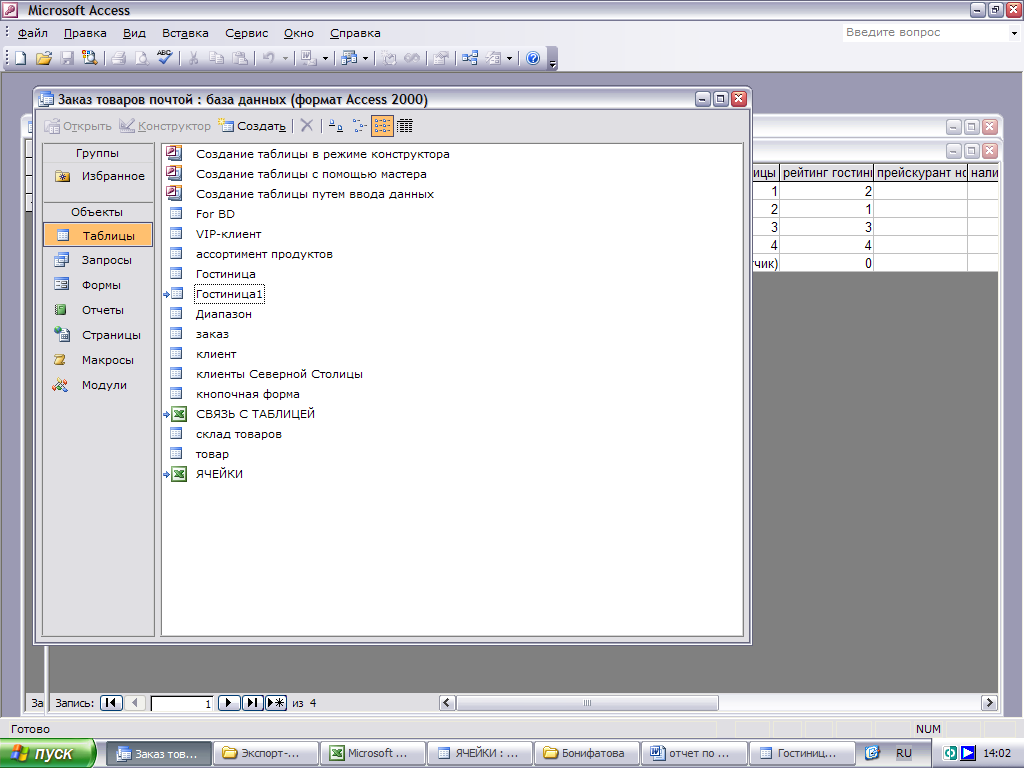The height and width of the screenshot is (768, 1024).
Task: Select Модули in Objects pane
Action: pos(98,385)
